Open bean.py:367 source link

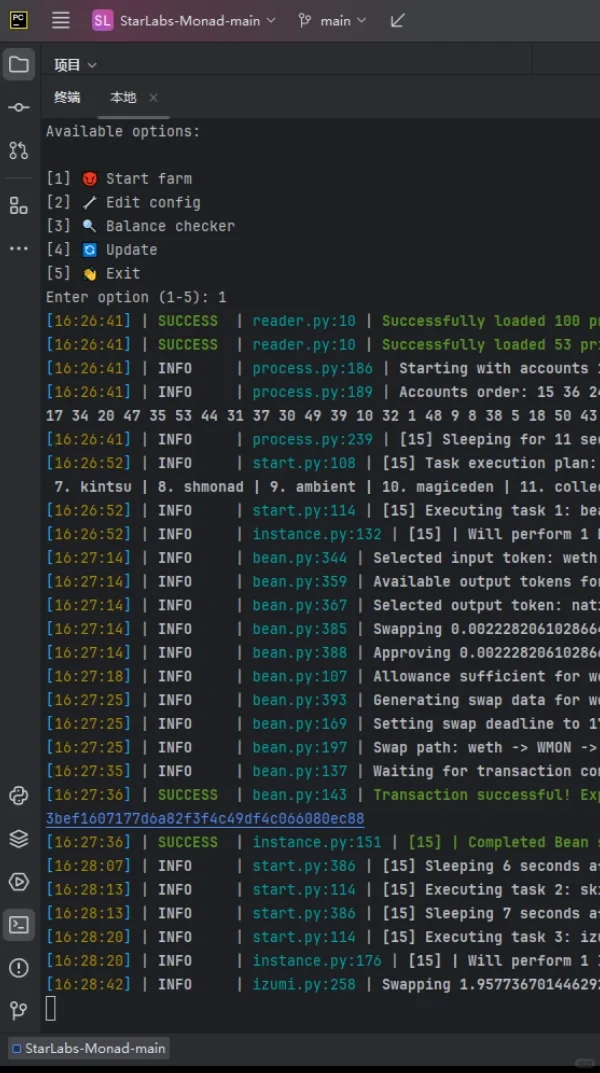click(x=300, y=606)
